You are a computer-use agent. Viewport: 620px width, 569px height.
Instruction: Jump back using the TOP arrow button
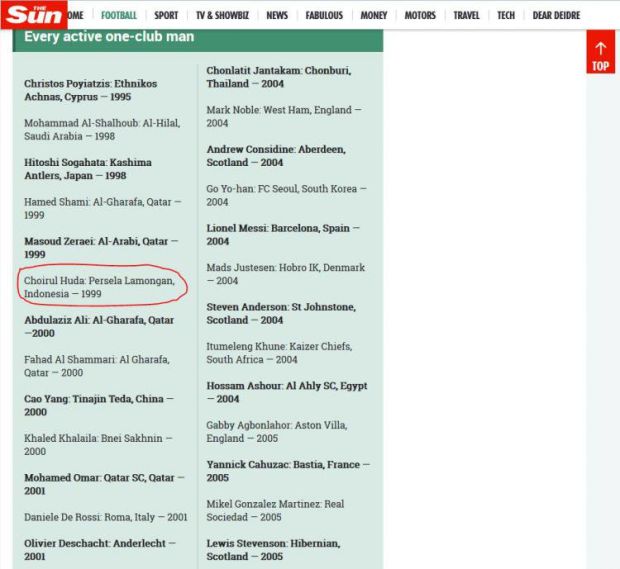click(x=600, y=52)
